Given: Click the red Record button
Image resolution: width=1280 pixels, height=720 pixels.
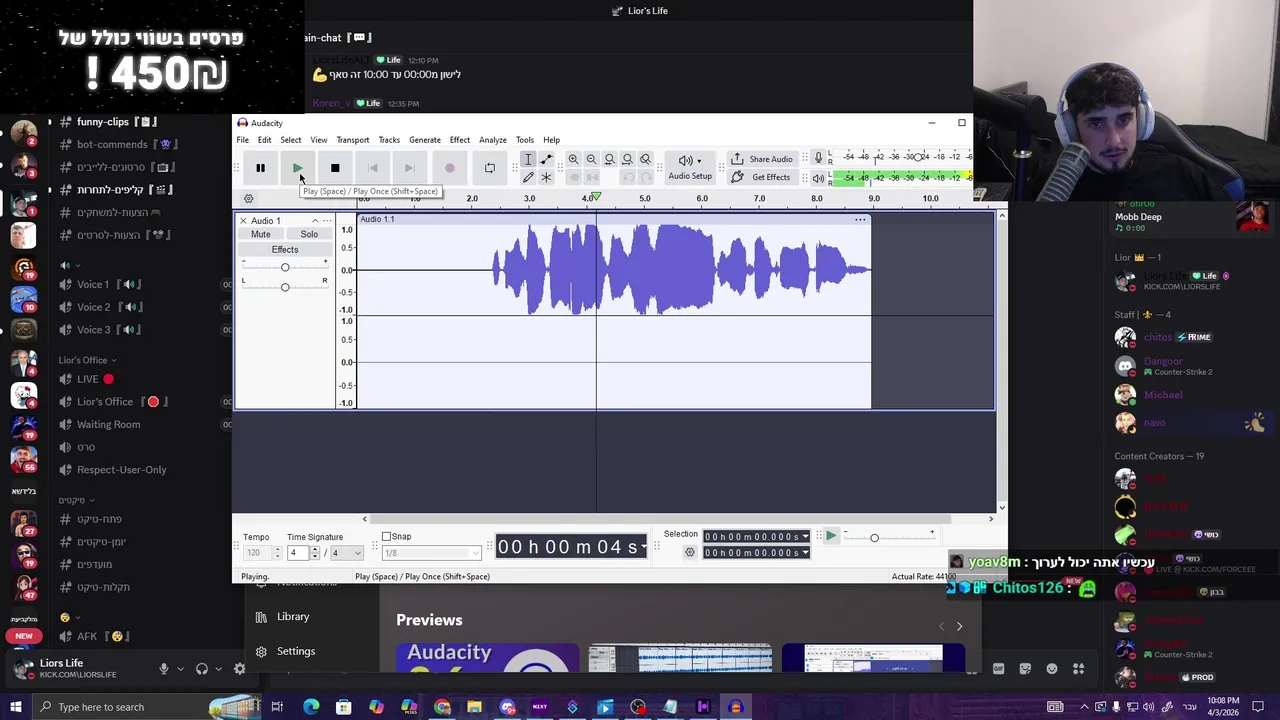Looking at the screenshot, I should tap(449, 168).
